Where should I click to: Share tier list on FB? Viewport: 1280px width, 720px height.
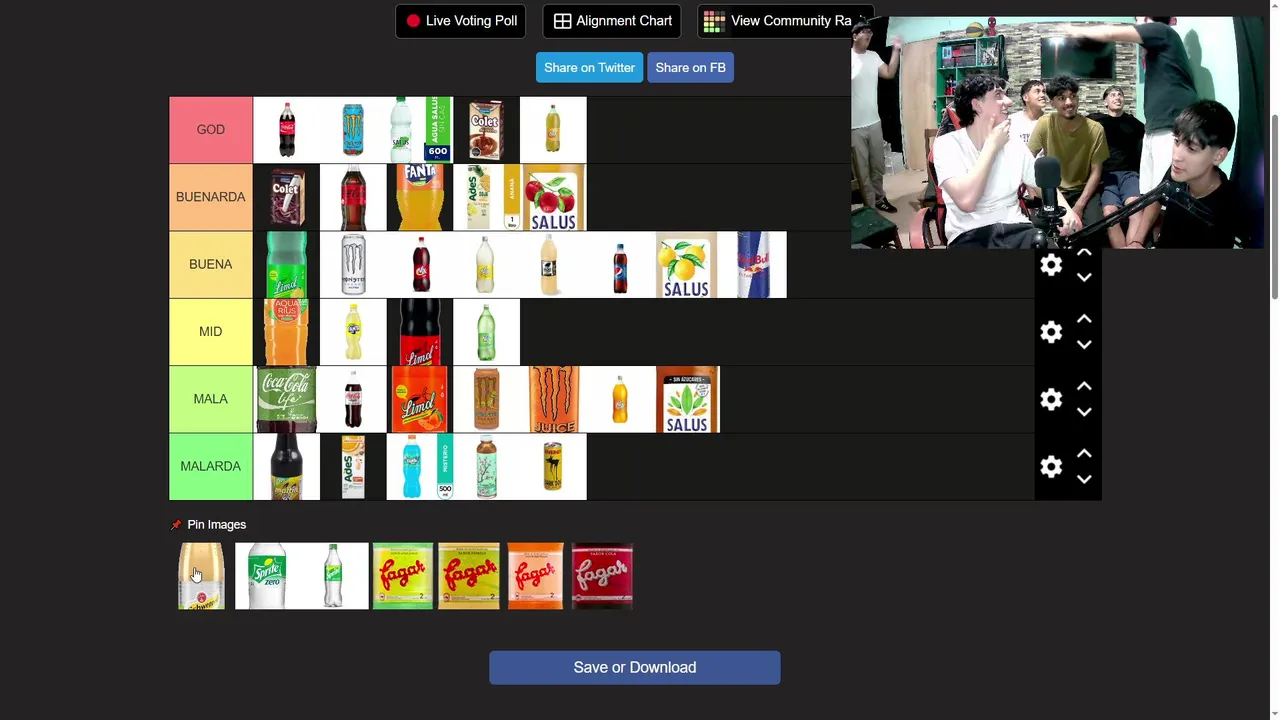click(690, 68)
